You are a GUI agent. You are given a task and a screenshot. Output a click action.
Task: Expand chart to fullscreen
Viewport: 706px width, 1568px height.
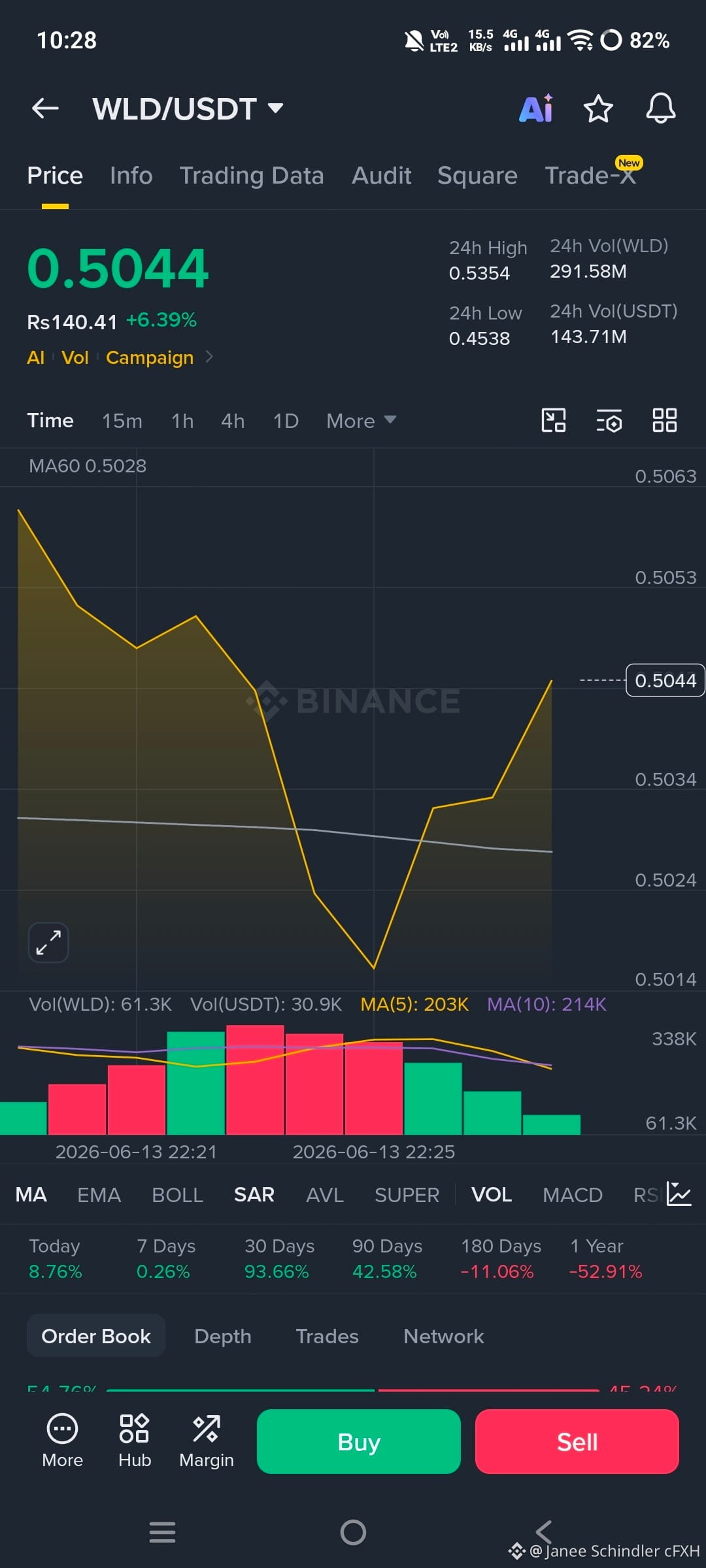pos(48,943)
